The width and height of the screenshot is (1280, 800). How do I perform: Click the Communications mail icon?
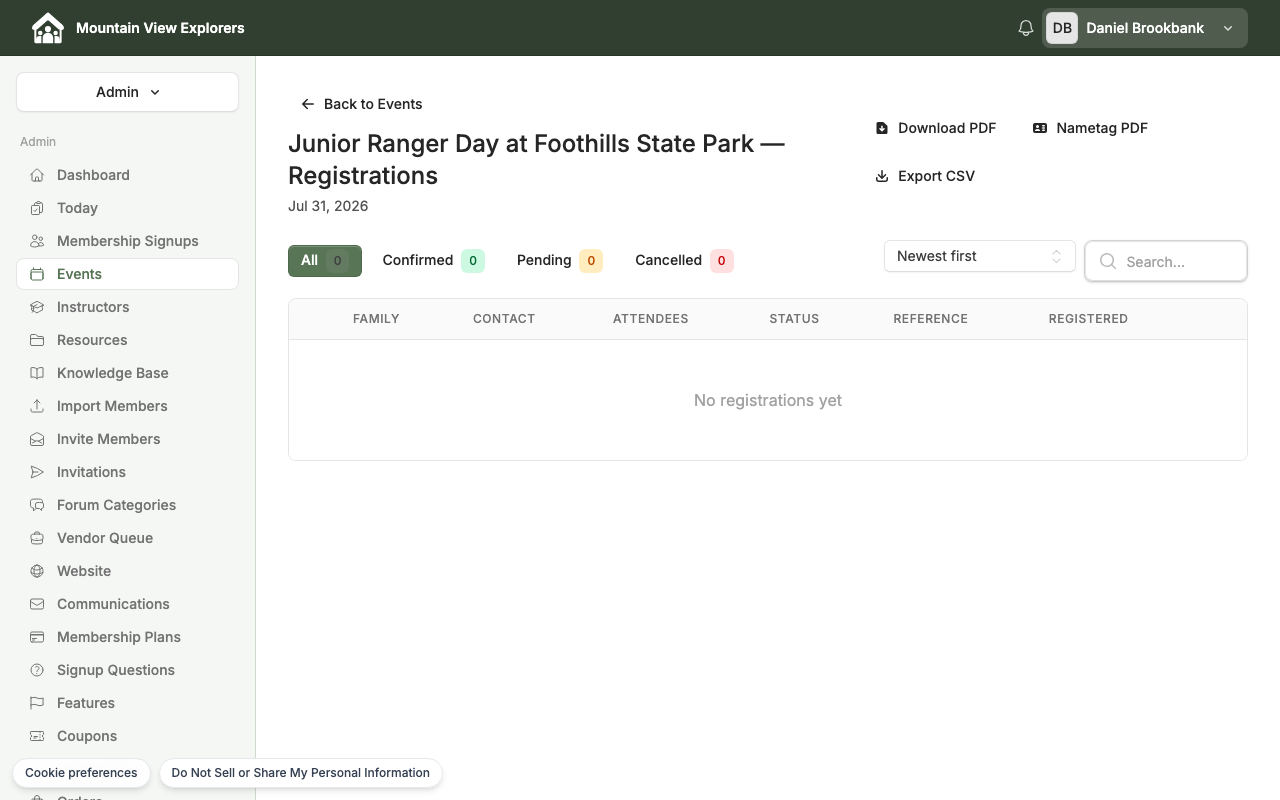point(37,604)
